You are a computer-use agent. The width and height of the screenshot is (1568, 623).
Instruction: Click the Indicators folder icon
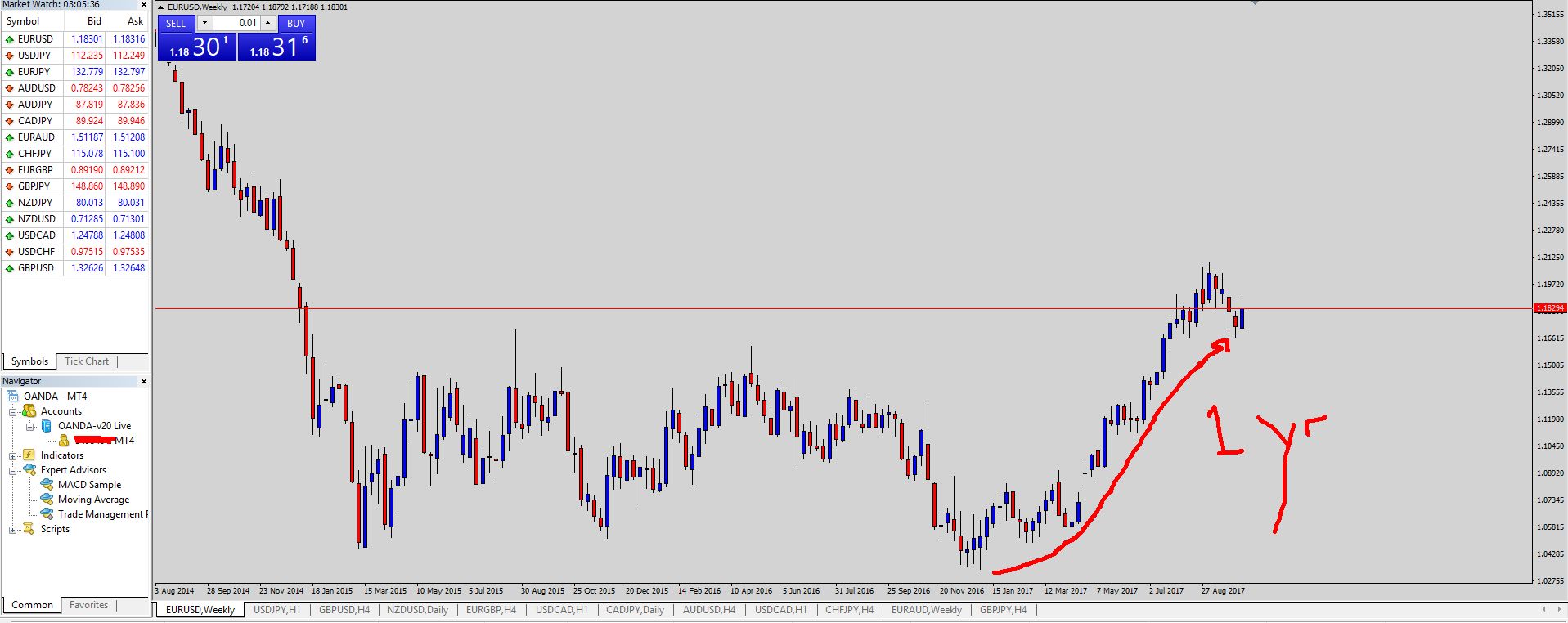click(29, 455)
